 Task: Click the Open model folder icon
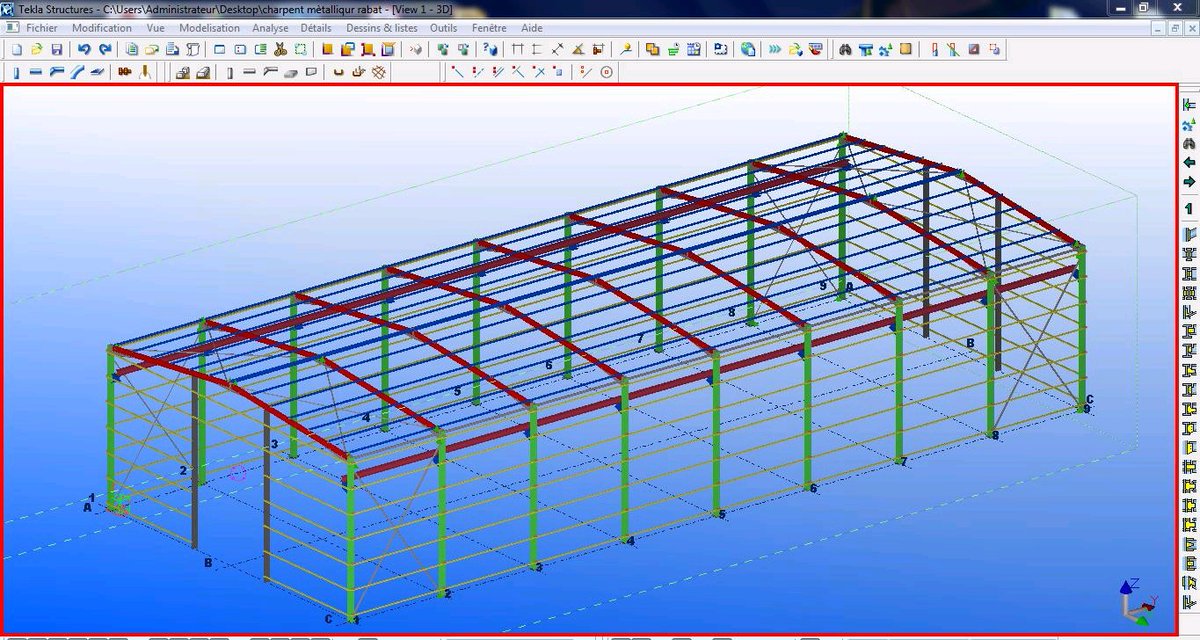coord(36,49)
